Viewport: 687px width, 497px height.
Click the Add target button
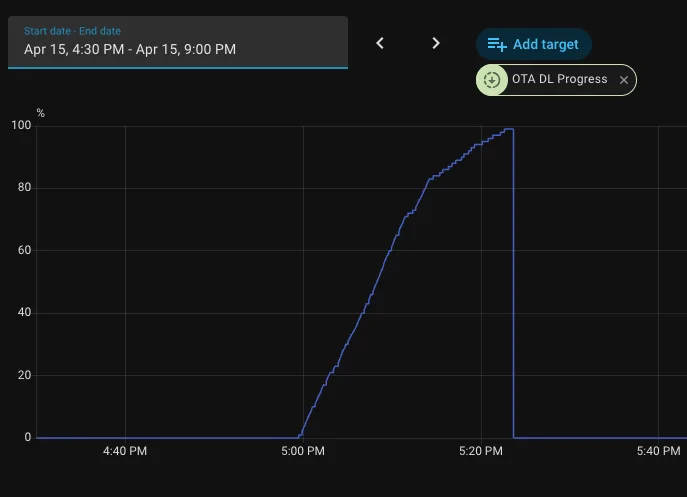coord(534,44)
